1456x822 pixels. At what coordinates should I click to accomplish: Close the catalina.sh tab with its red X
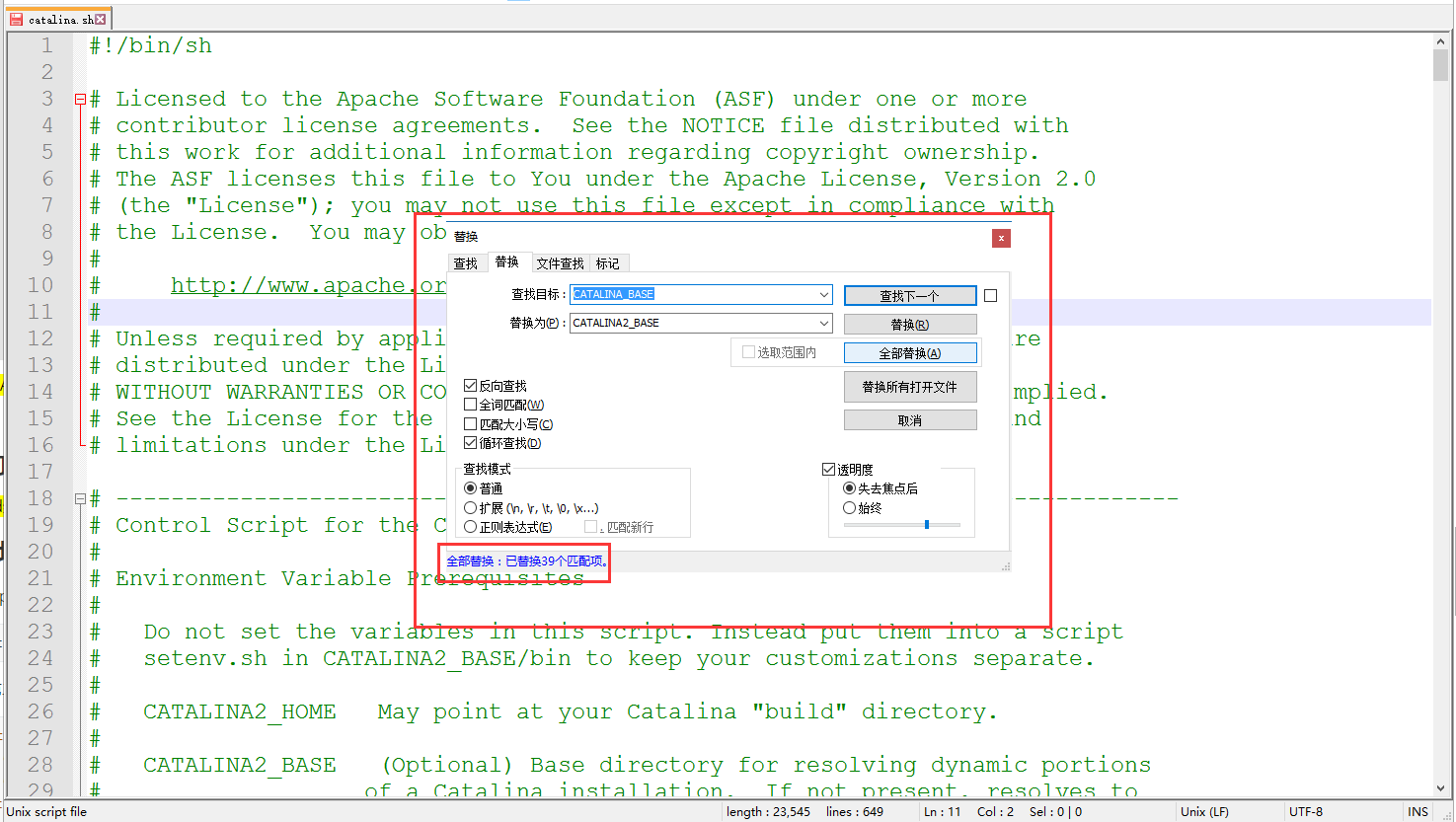click(x=101, y=19)
